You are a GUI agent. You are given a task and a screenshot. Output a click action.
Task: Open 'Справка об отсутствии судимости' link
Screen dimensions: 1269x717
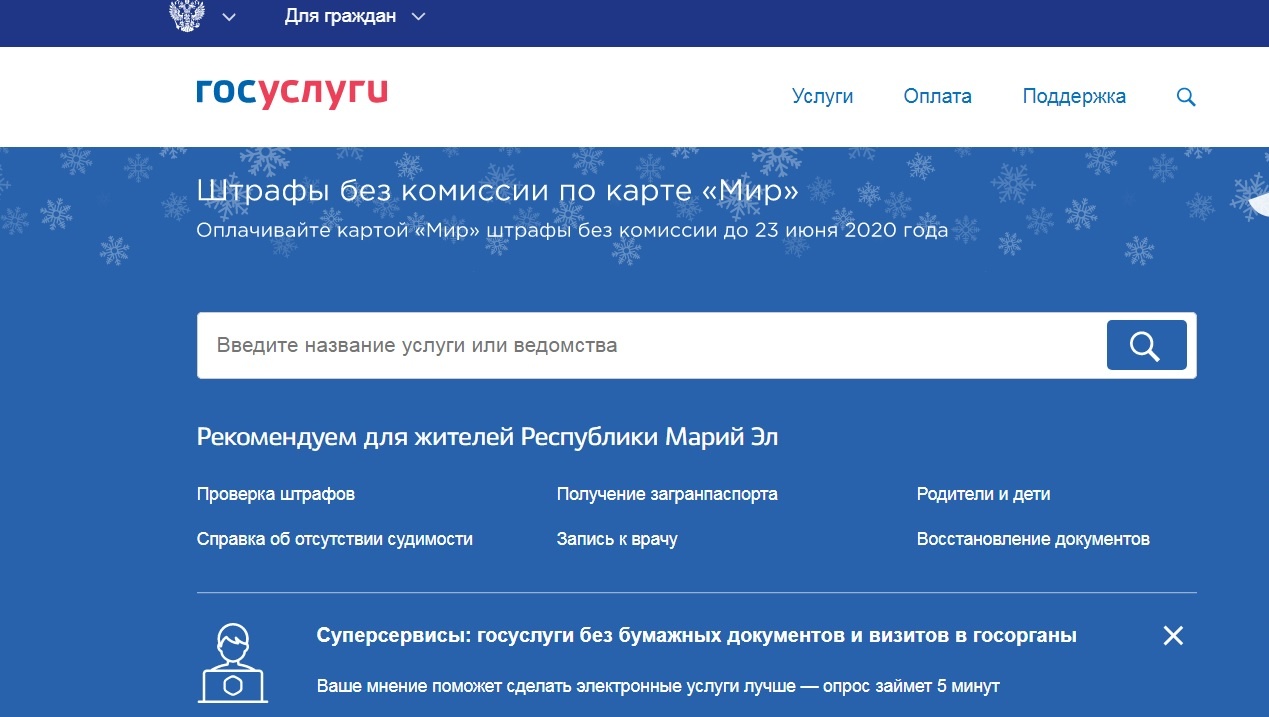pos(335,539)
